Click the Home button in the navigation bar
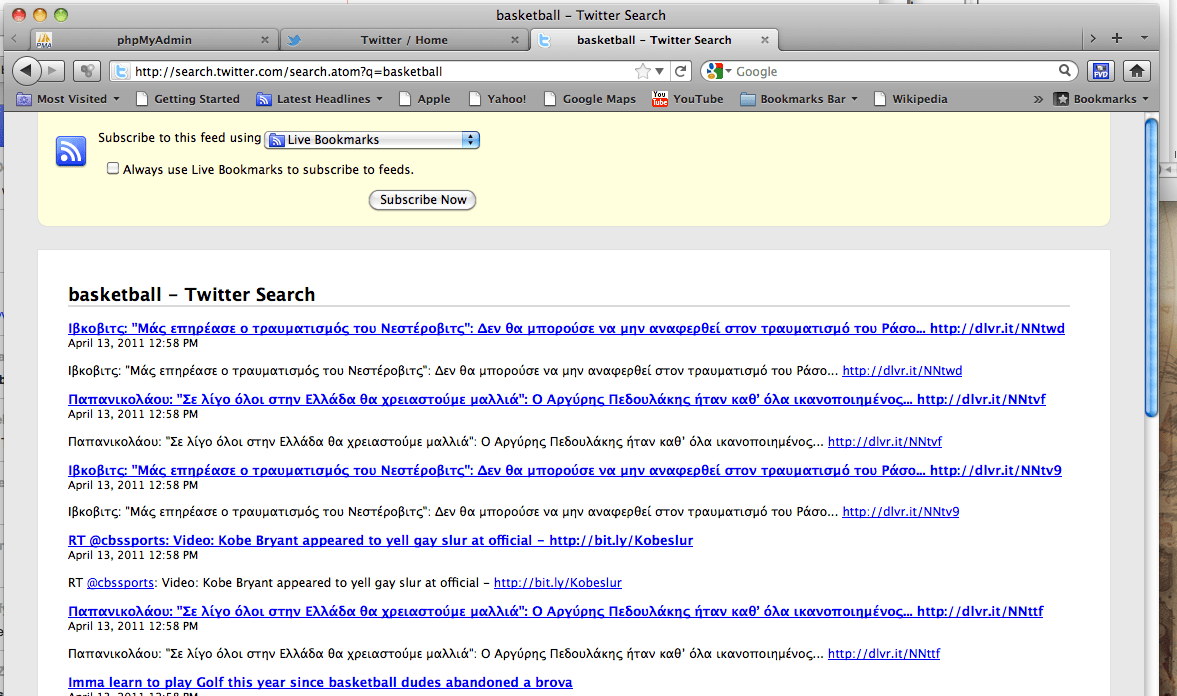The height and width of the screenshot is (696, 1177). [x=1137, y=70]
